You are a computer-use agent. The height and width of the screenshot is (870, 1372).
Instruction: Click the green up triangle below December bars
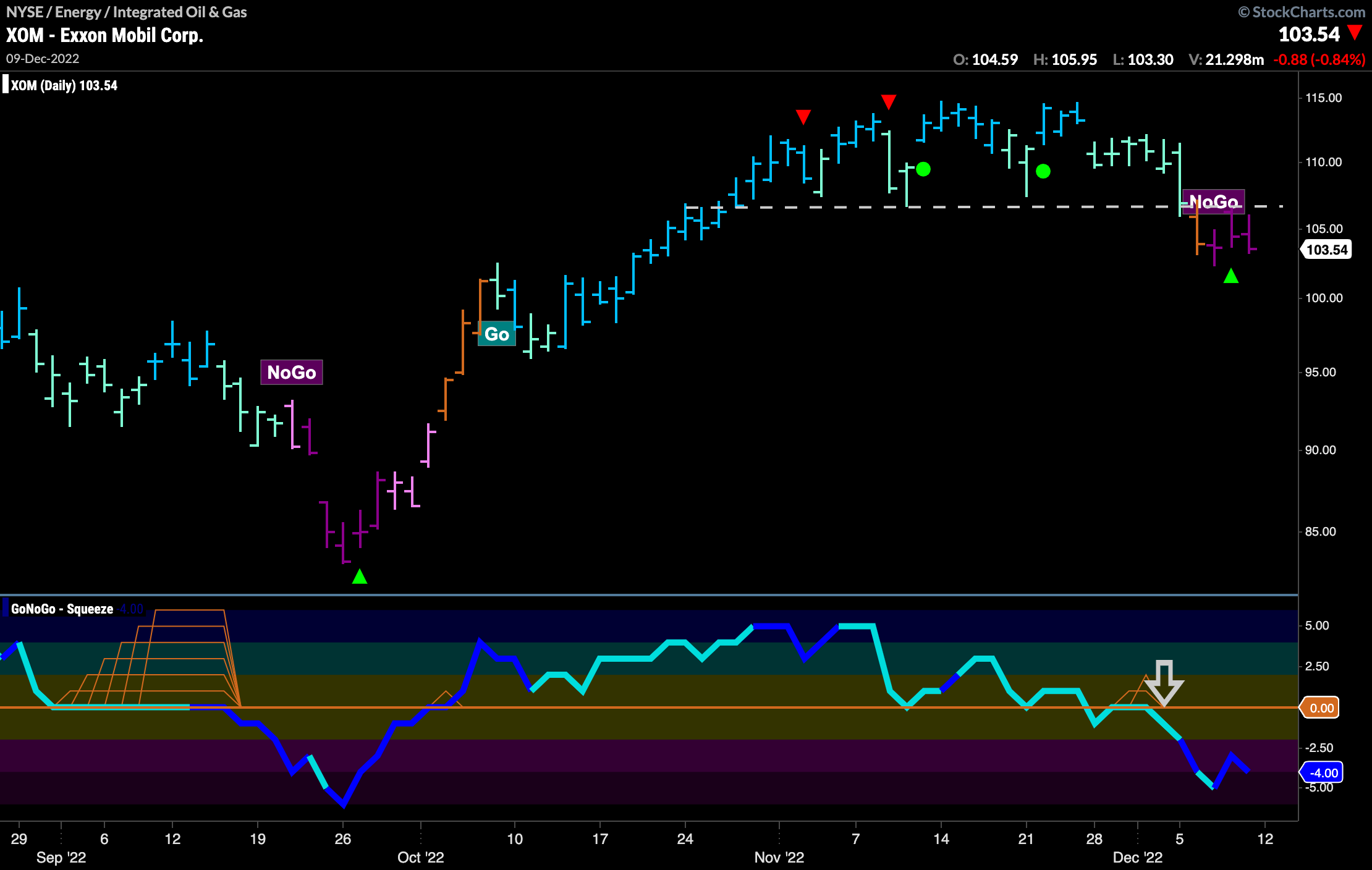[x=1231, y=276]
